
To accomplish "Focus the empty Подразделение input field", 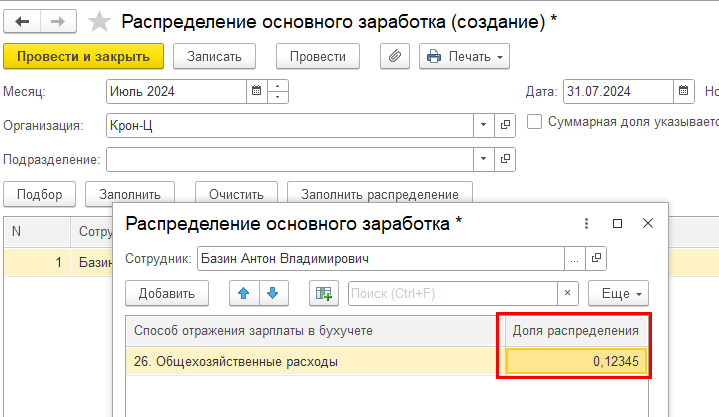I will (290, 159).
